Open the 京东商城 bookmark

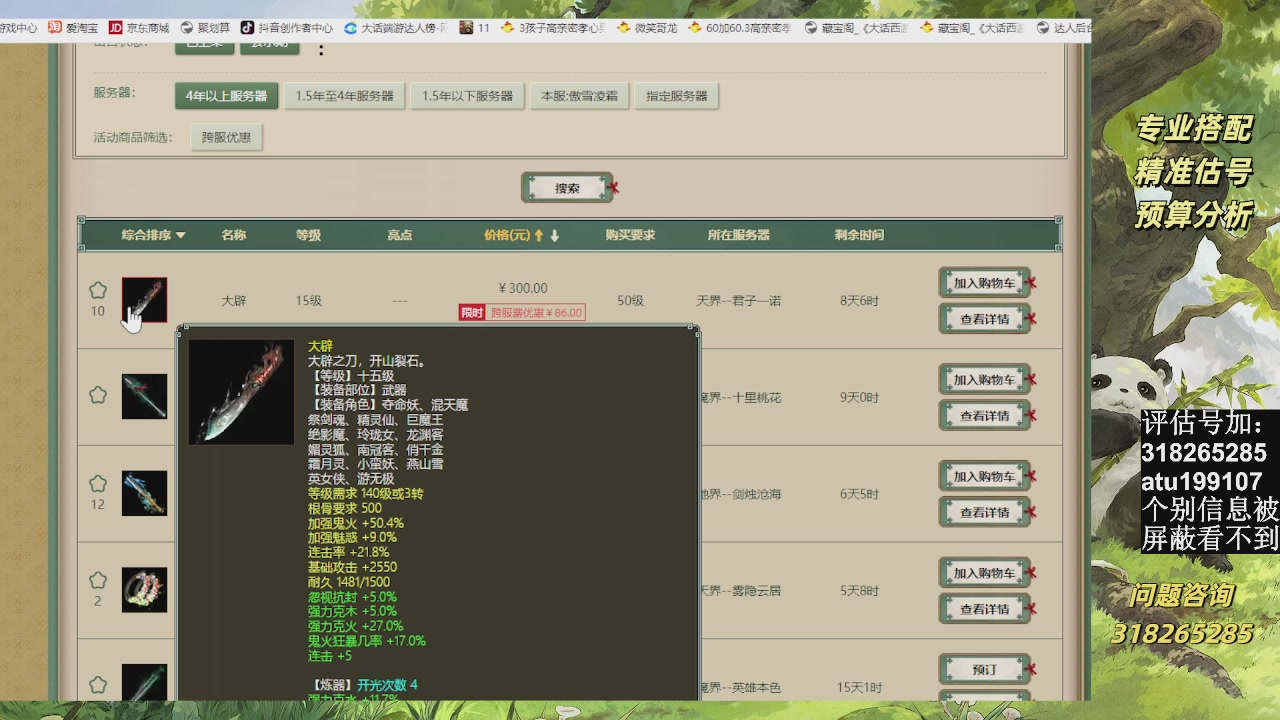(139, 28)
